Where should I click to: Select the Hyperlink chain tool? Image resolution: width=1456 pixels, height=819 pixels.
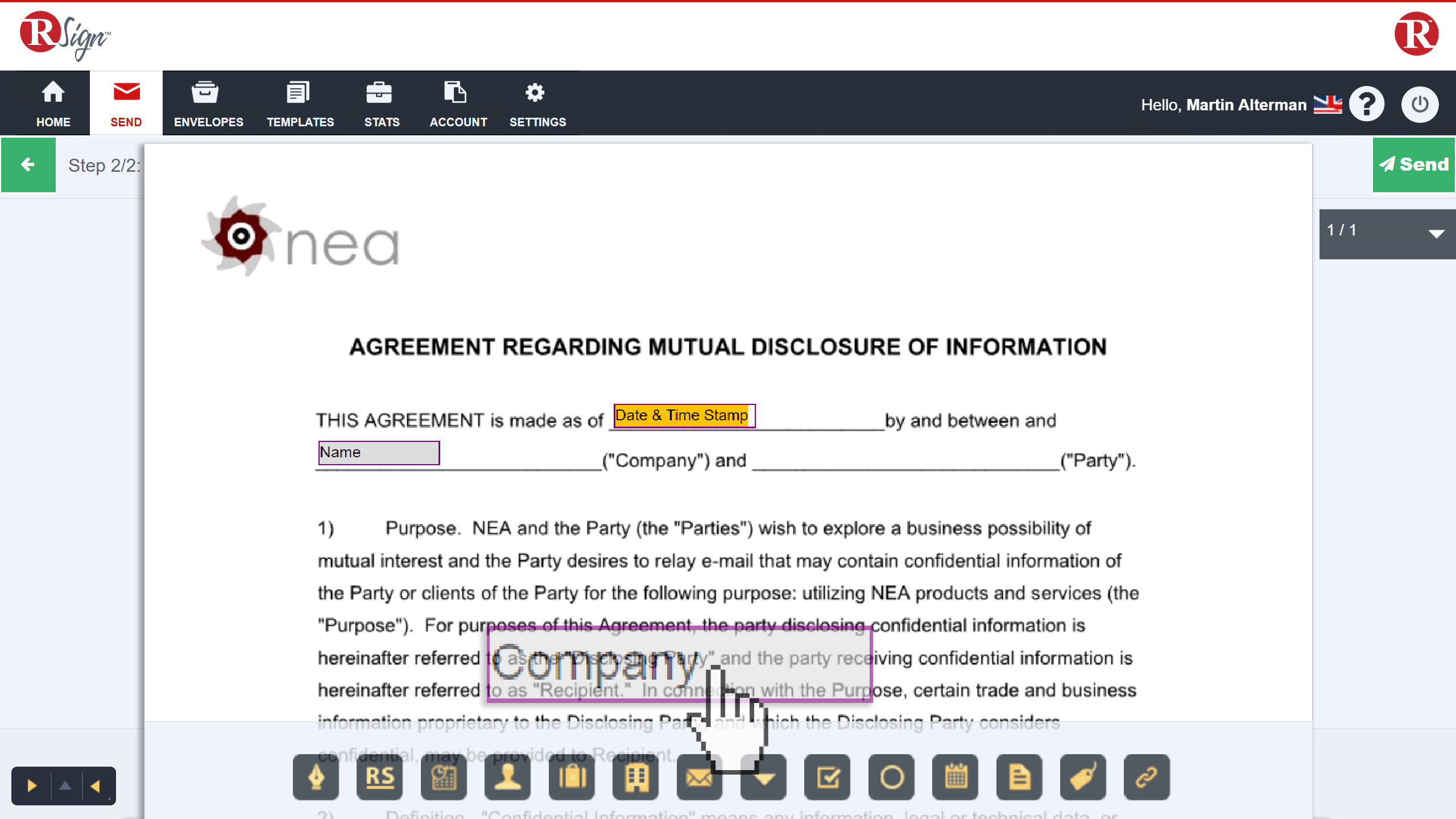[1147, 777]
